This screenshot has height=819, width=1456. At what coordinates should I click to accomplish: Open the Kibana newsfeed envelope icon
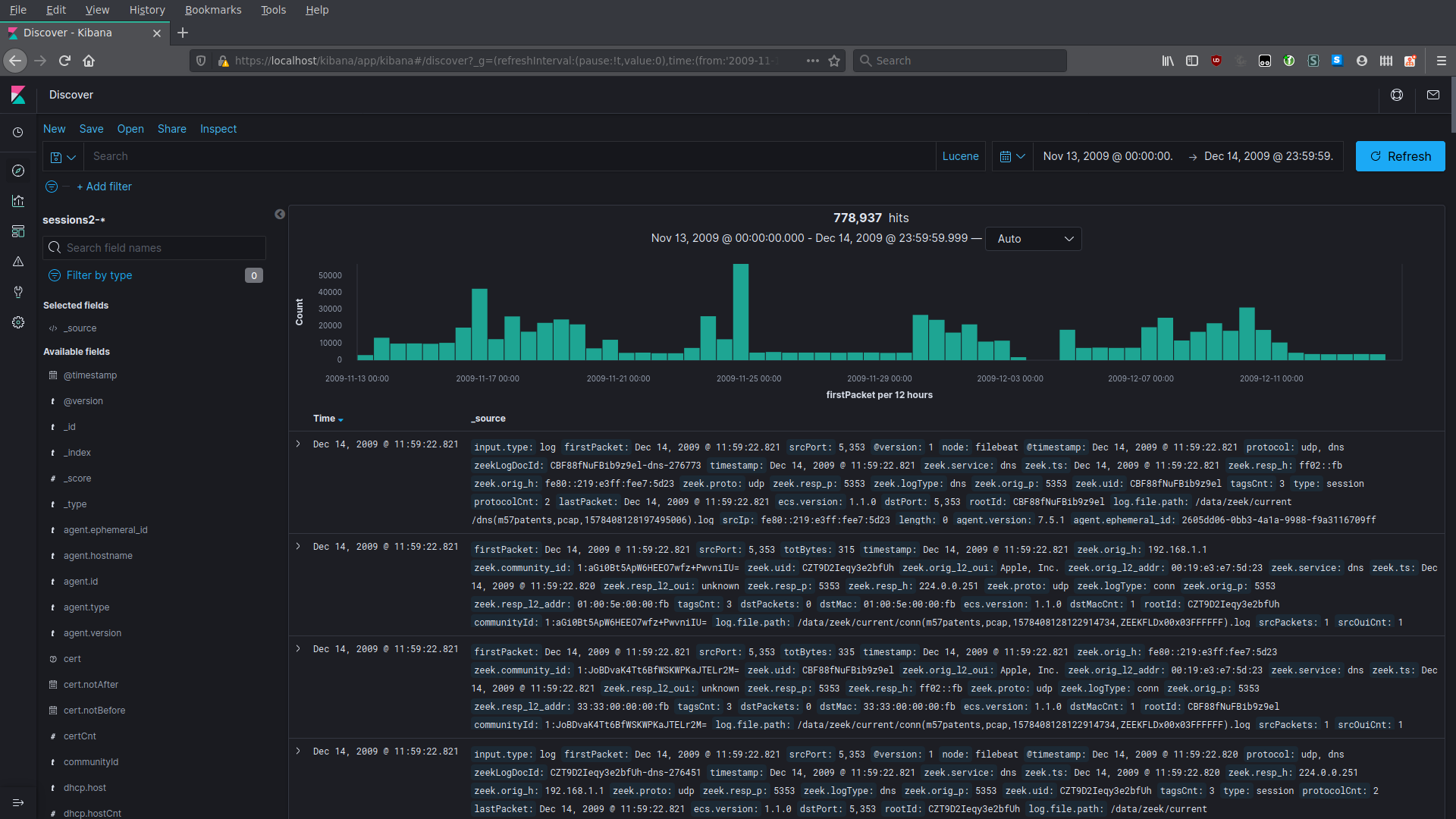[1433, 95]
